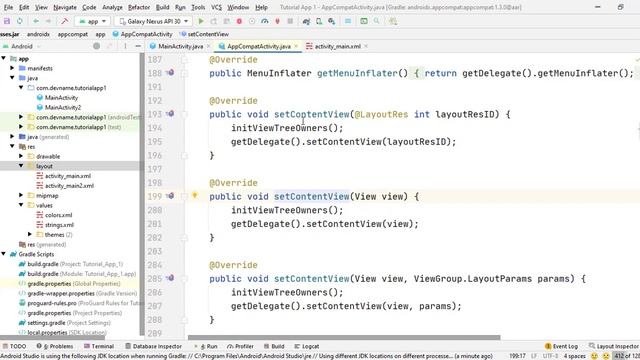Click the Select Opened File target icon
This screenshot has height=360, width=640.
coord(96,46)
